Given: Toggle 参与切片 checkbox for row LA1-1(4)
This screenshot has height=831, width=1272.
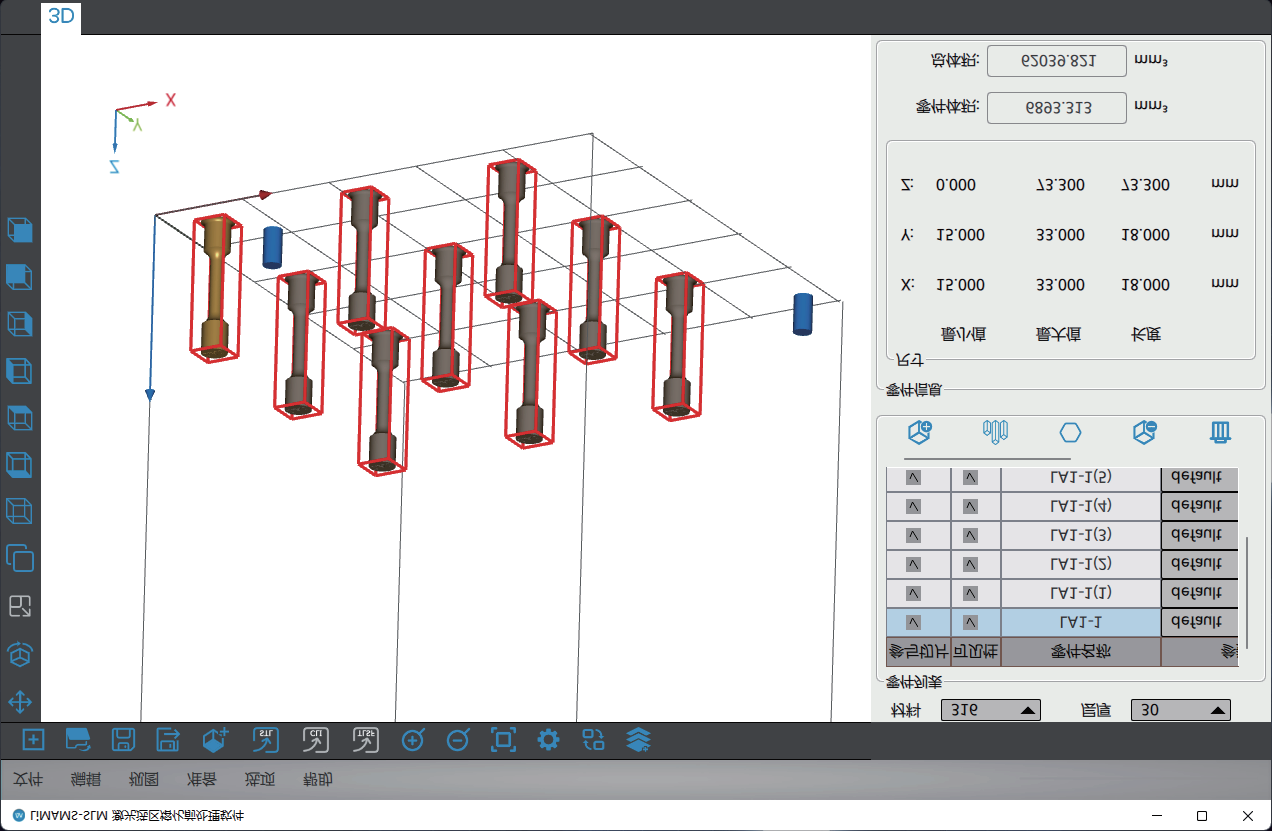Looking at the screenshot, I should pos(915,506).
